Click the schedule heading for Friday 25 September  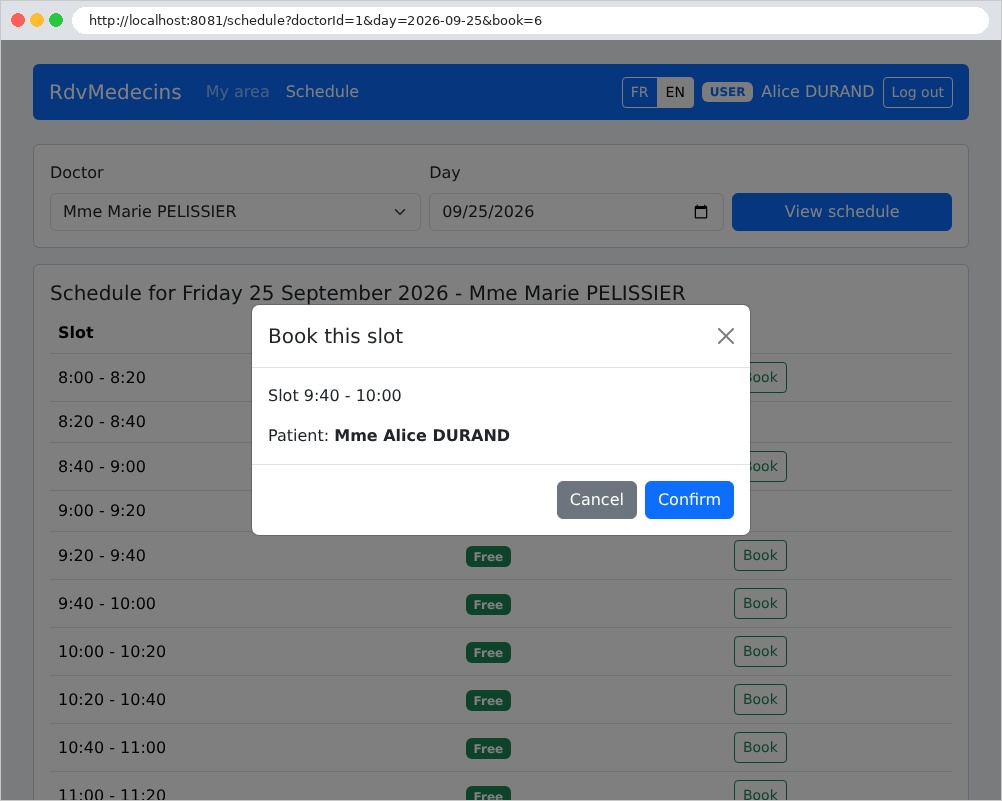[x=367, y=293]
